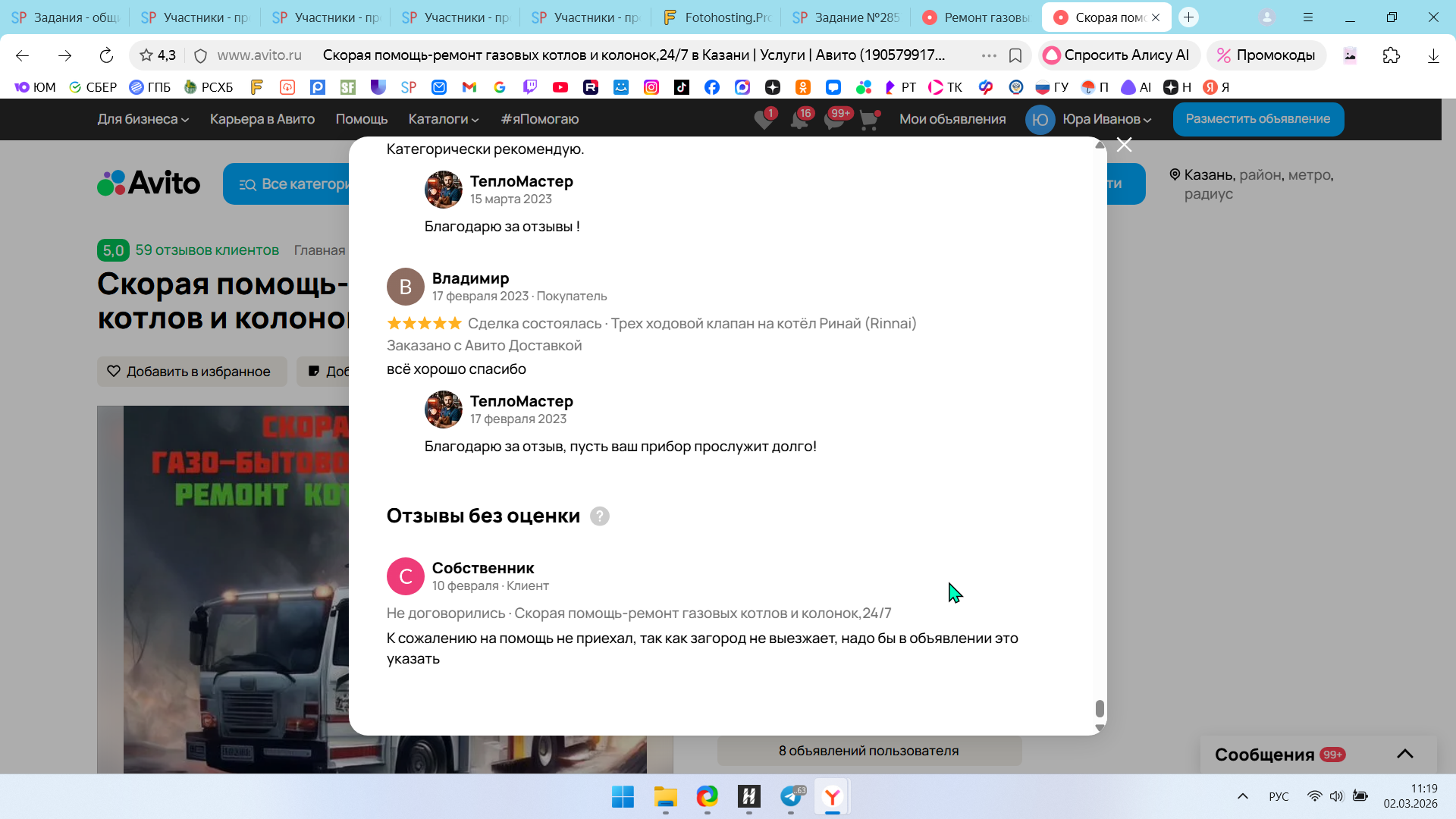Open Avito messages chat bubble icon
Viewport: 1456px width, 819px height.
click(x=834, y=120)
